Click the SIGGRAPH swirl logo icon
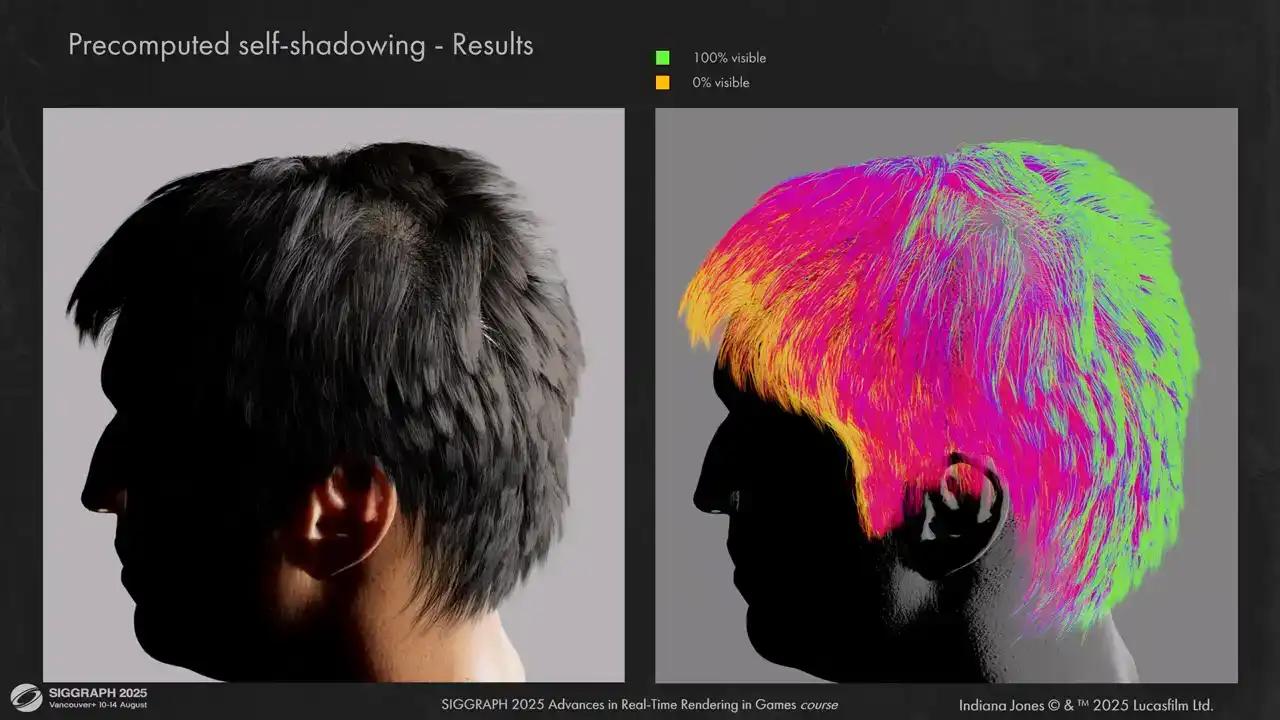Image resolution: width=1280 pixels, height=720 pixels. pos(26,697)
